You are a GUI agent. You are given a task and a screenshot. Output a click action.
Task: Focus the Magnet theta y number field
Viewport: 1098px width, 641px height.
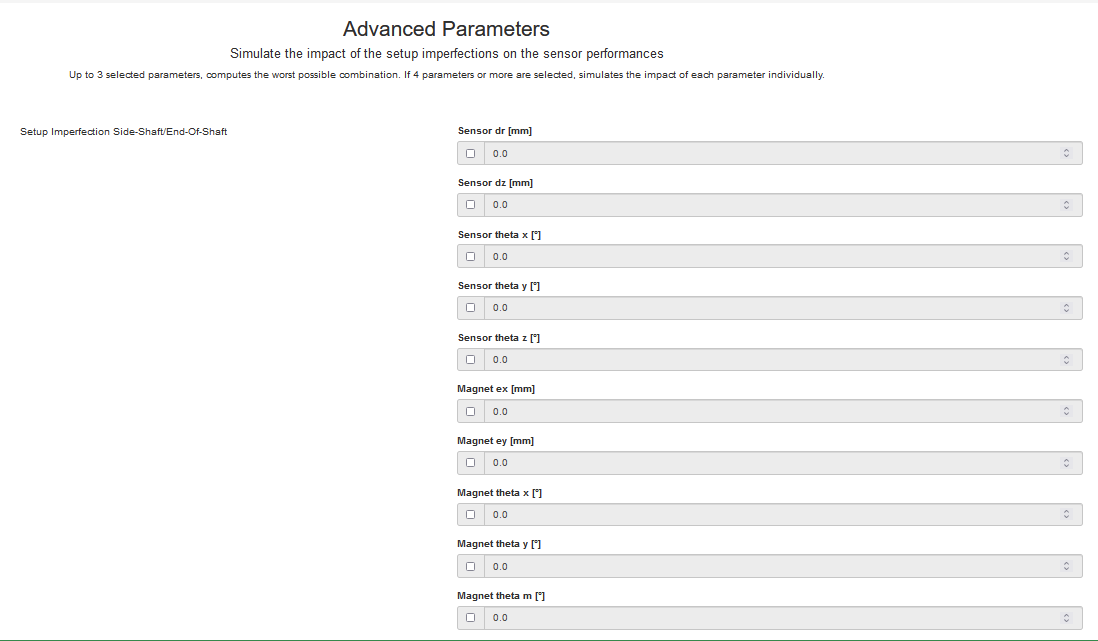783,566
